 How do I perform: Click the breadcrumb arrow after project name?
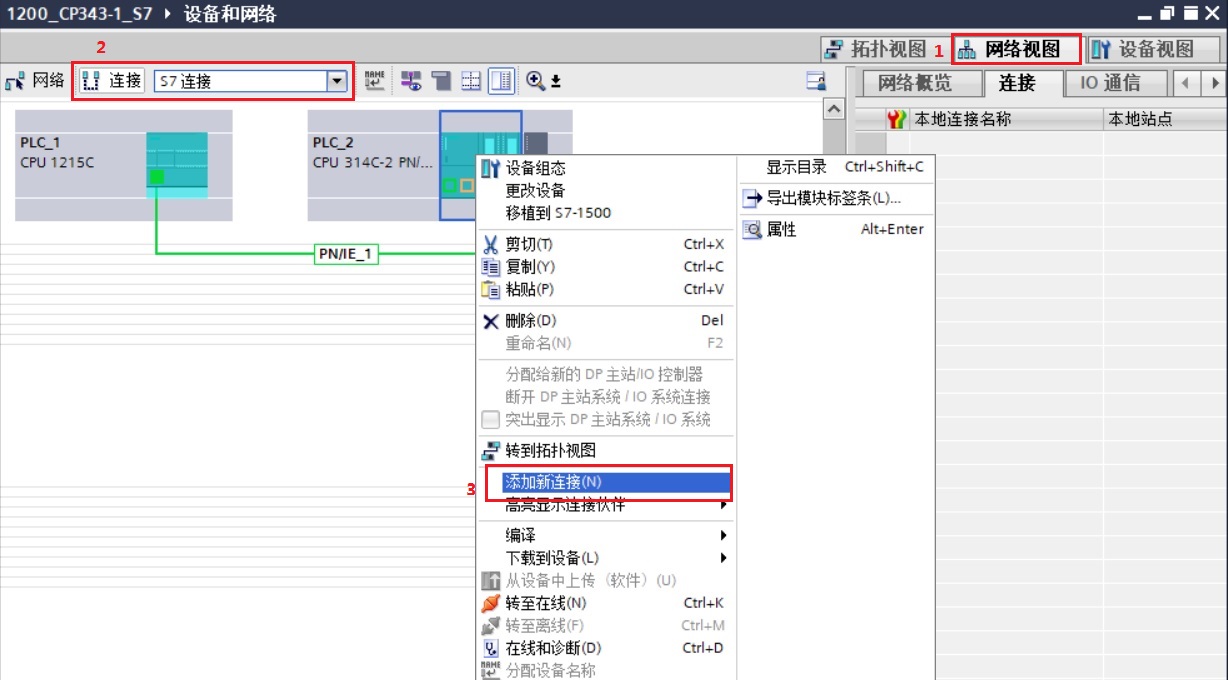pos(168,14)
